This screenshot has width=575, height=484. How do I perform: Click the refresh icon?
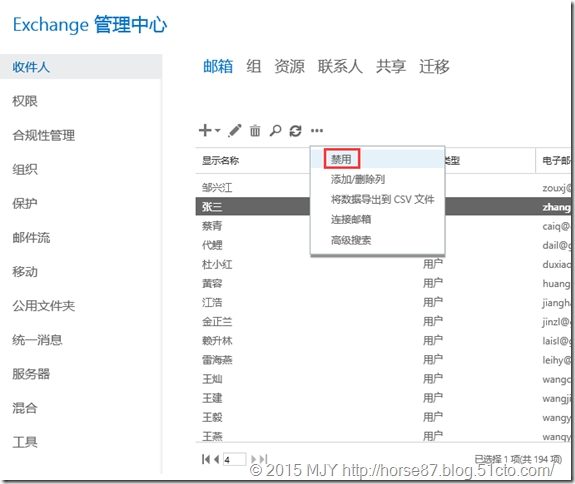[x=296, y=131]
